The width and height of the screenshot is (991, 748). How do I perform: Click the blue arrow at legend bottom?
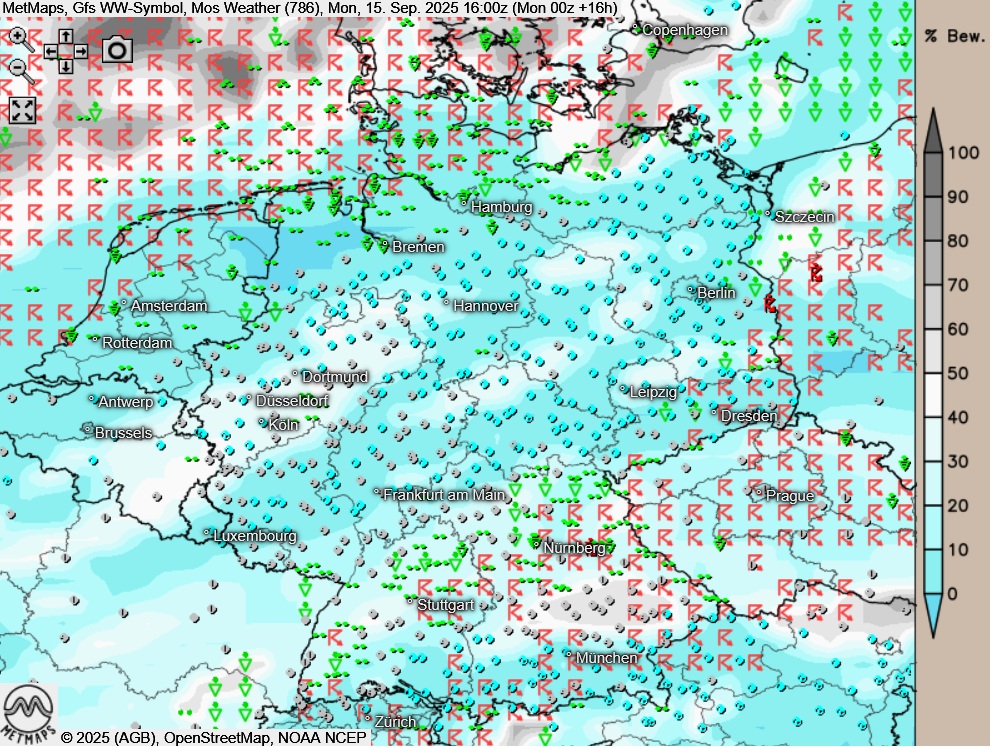(932, 615)
